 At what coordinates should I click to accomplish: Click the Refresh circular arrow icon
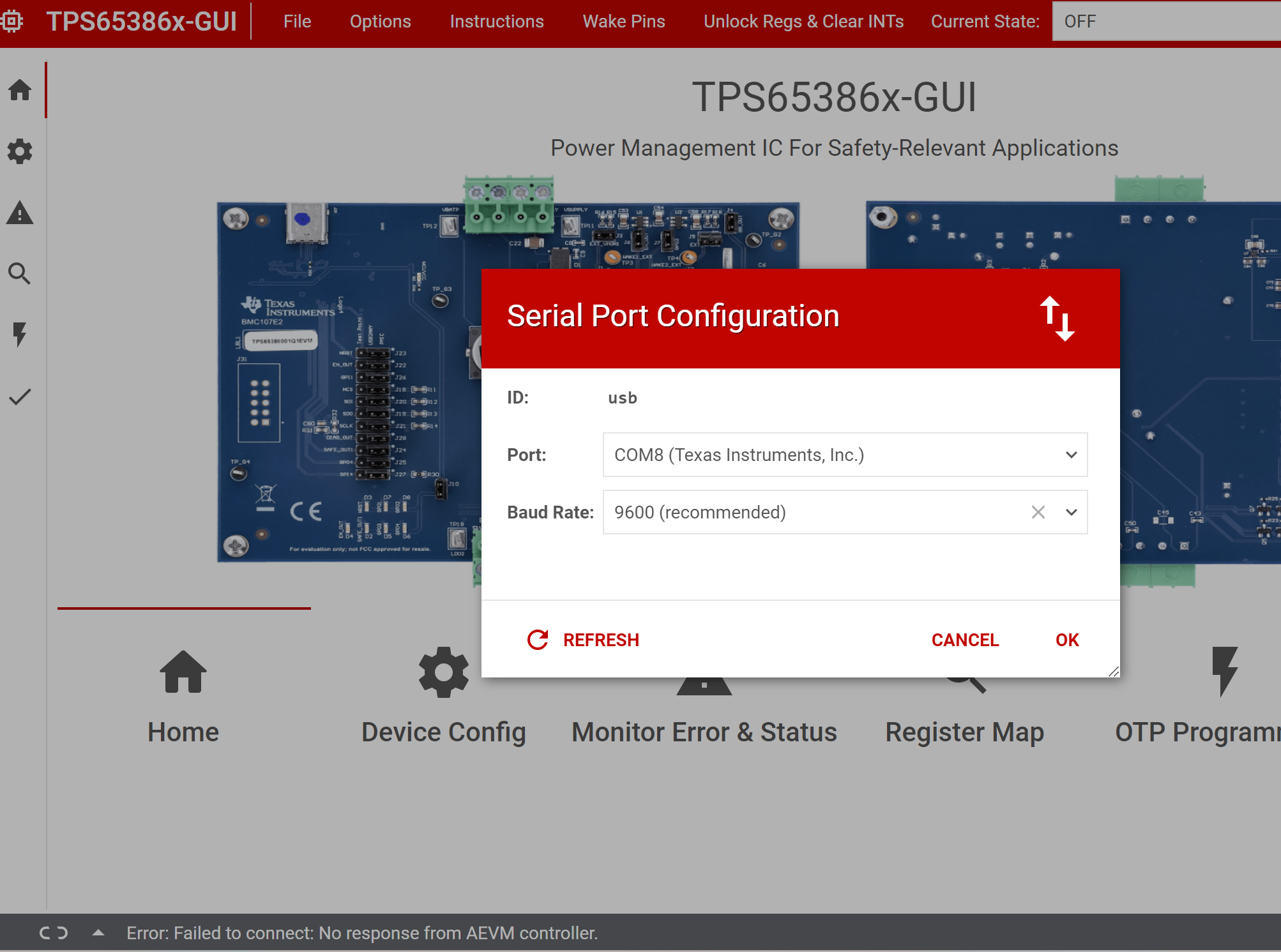538,640
